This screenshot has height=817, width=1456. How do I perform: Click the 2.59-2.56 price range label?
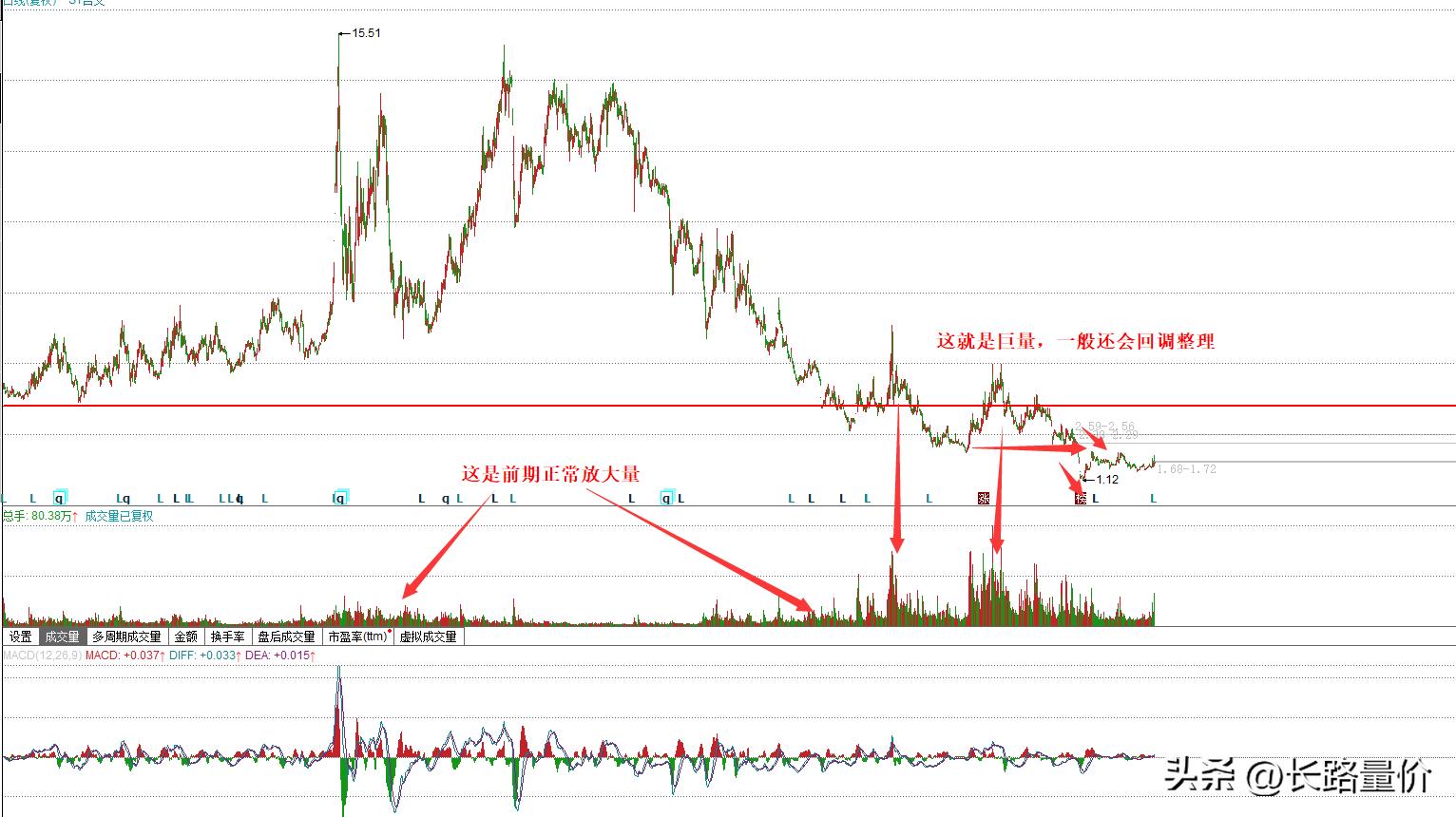(x=1105, y=427)
